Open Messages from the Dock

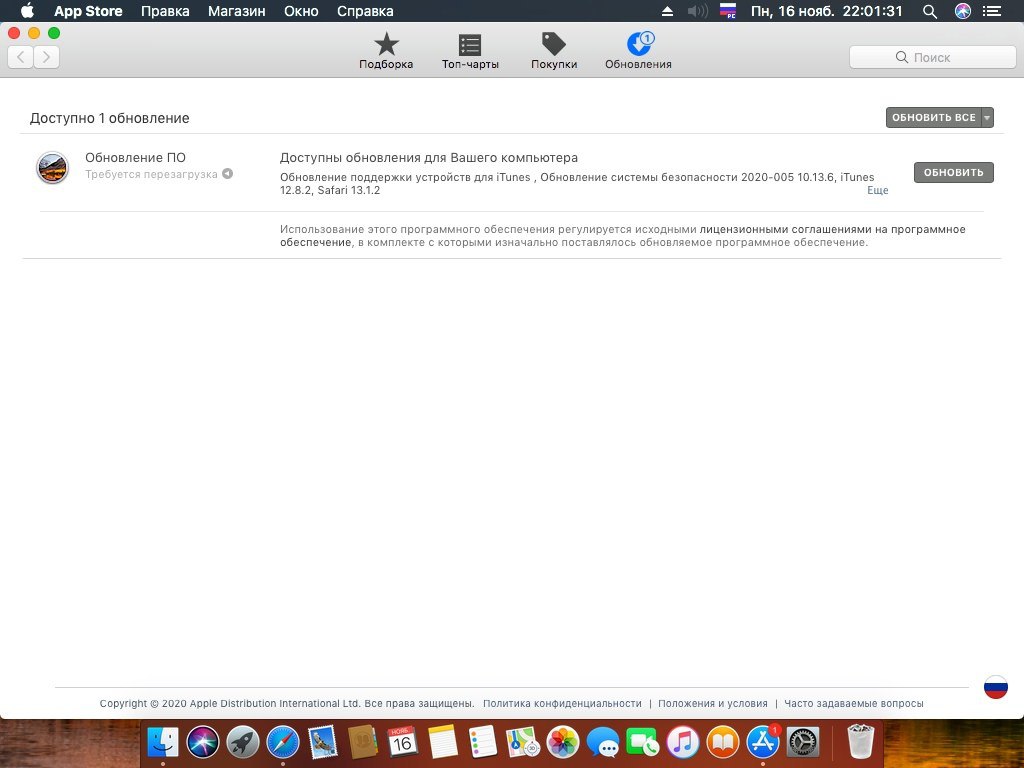pyautogui.click(x=602, y=742)
